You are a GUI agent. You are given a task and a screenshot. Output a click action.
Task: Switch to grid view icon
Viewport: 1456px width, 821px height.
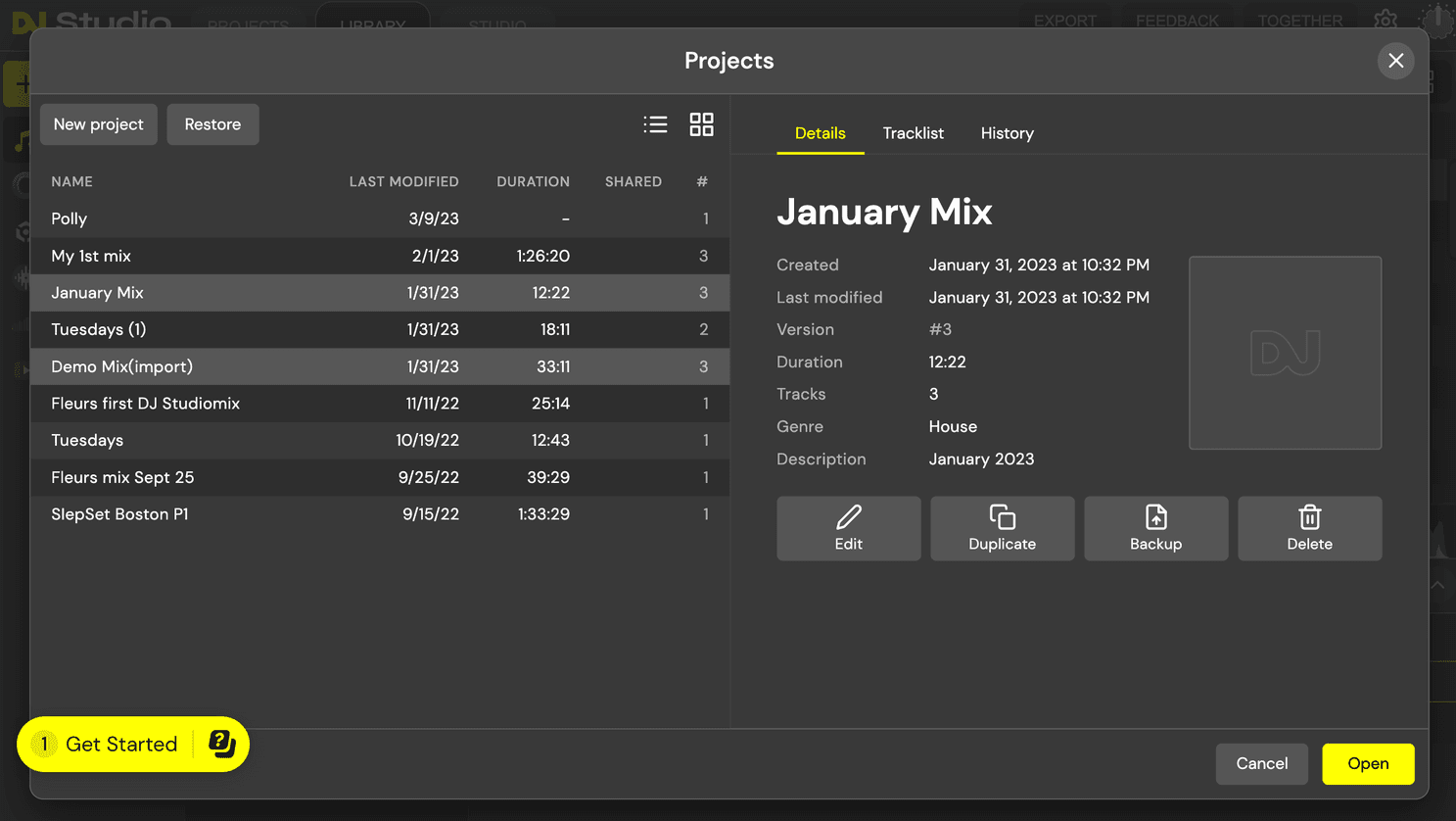(x=701, y=124)
